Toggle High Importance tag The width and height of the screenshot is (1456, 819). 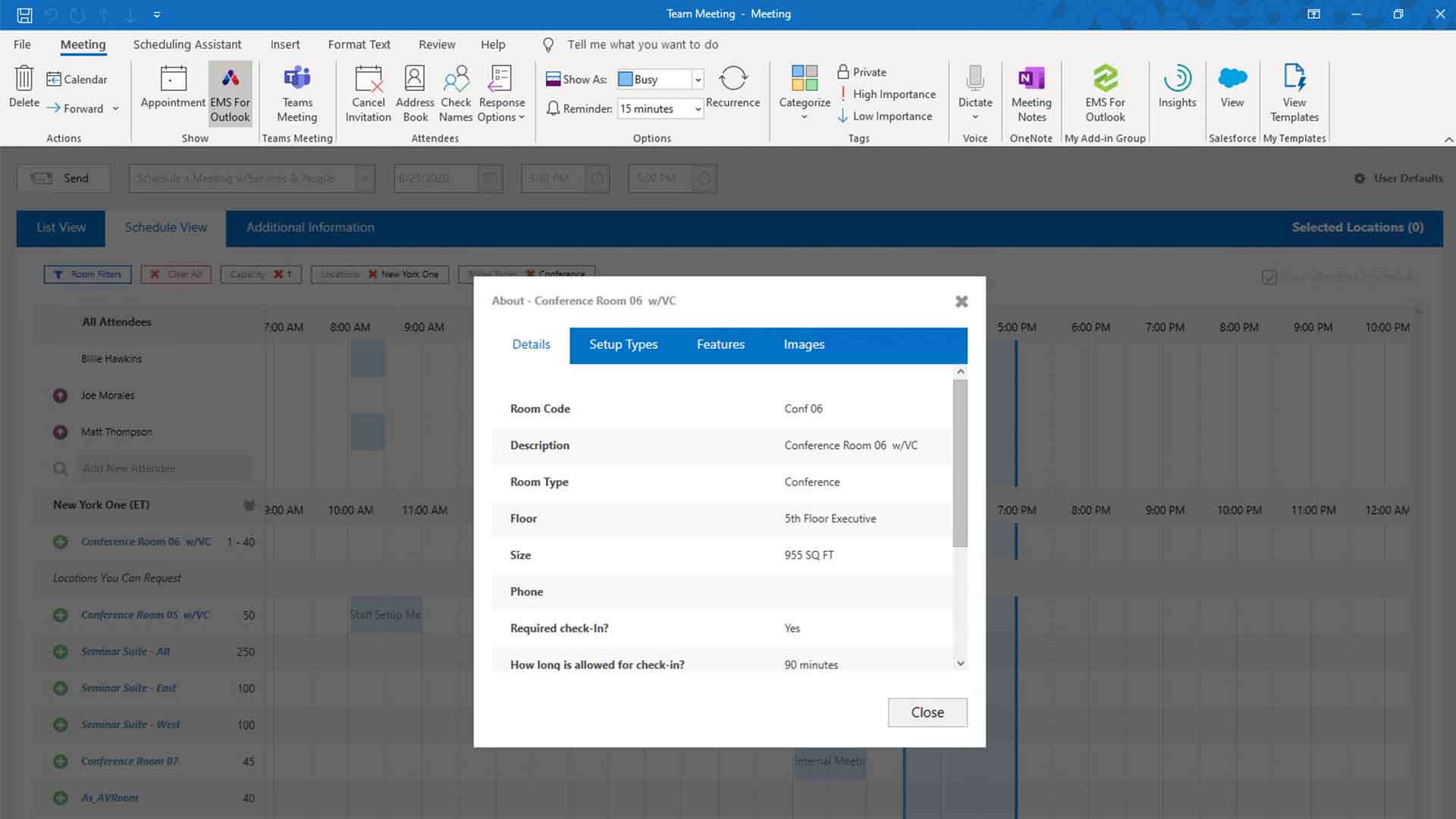886,94
